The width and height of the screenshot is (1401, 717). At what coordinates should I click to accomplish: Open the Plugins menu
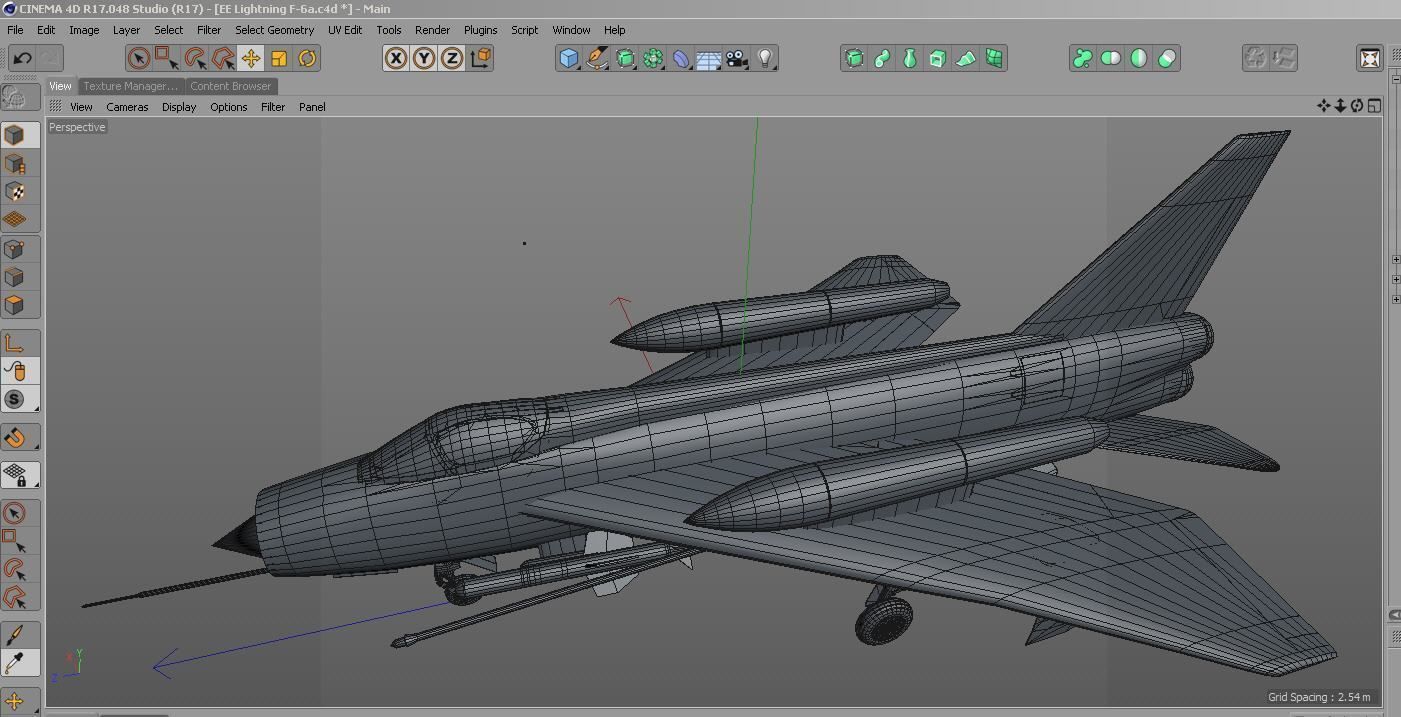pyautogui.click(x=480, y=30)
